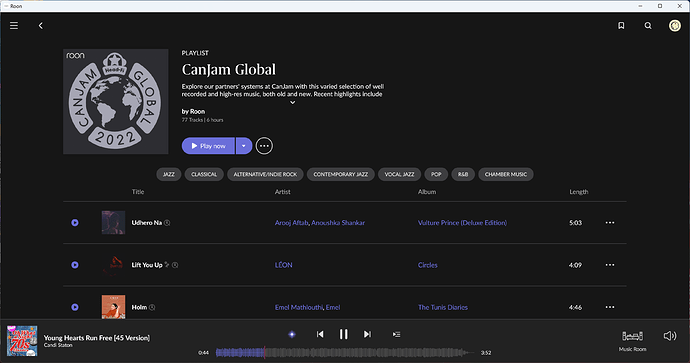Select the POP genre tag
690x363 pixels.
[436, 174]
